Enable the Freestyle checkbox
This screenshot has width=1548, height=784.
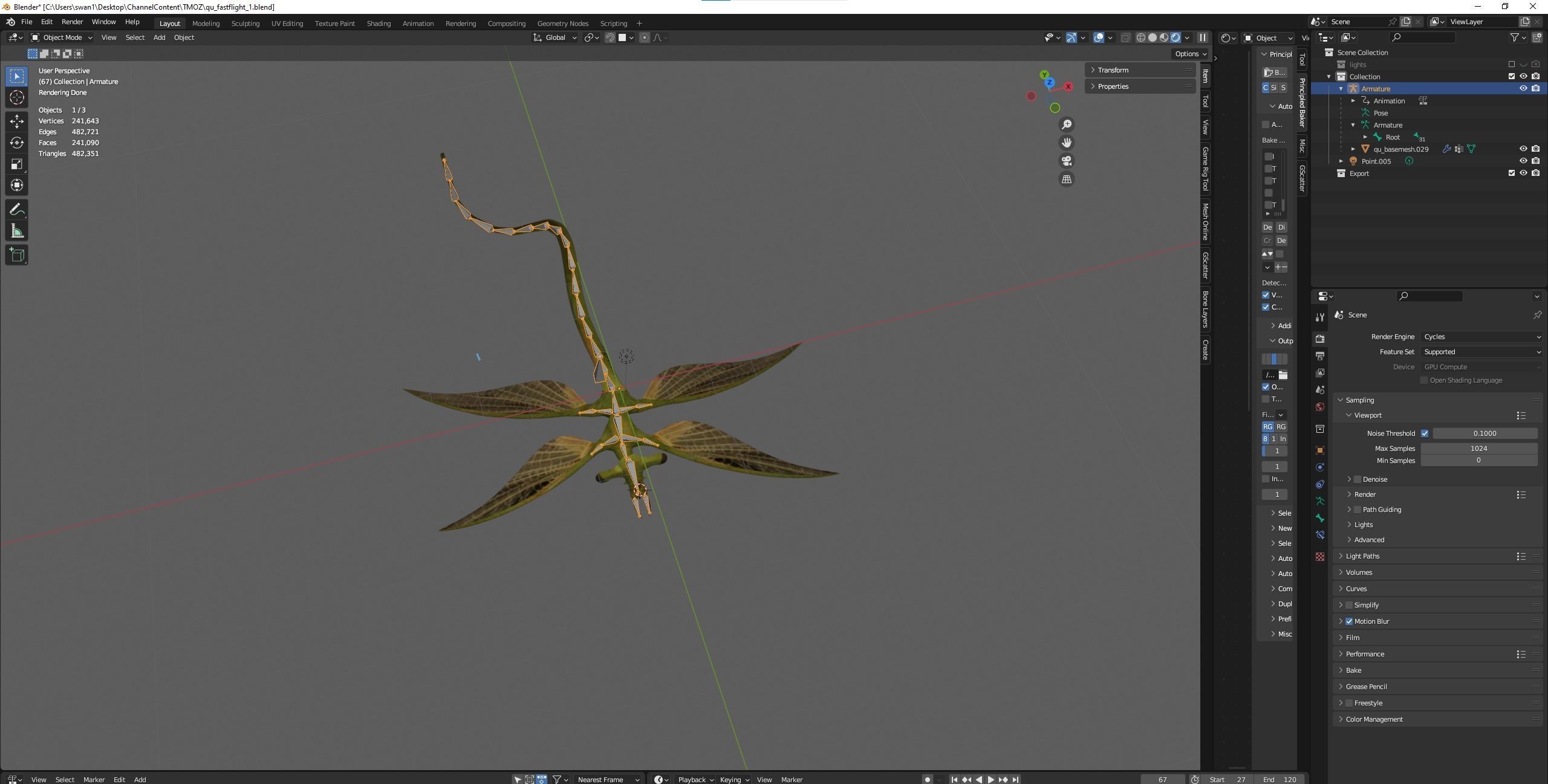tap(1349, 703)
